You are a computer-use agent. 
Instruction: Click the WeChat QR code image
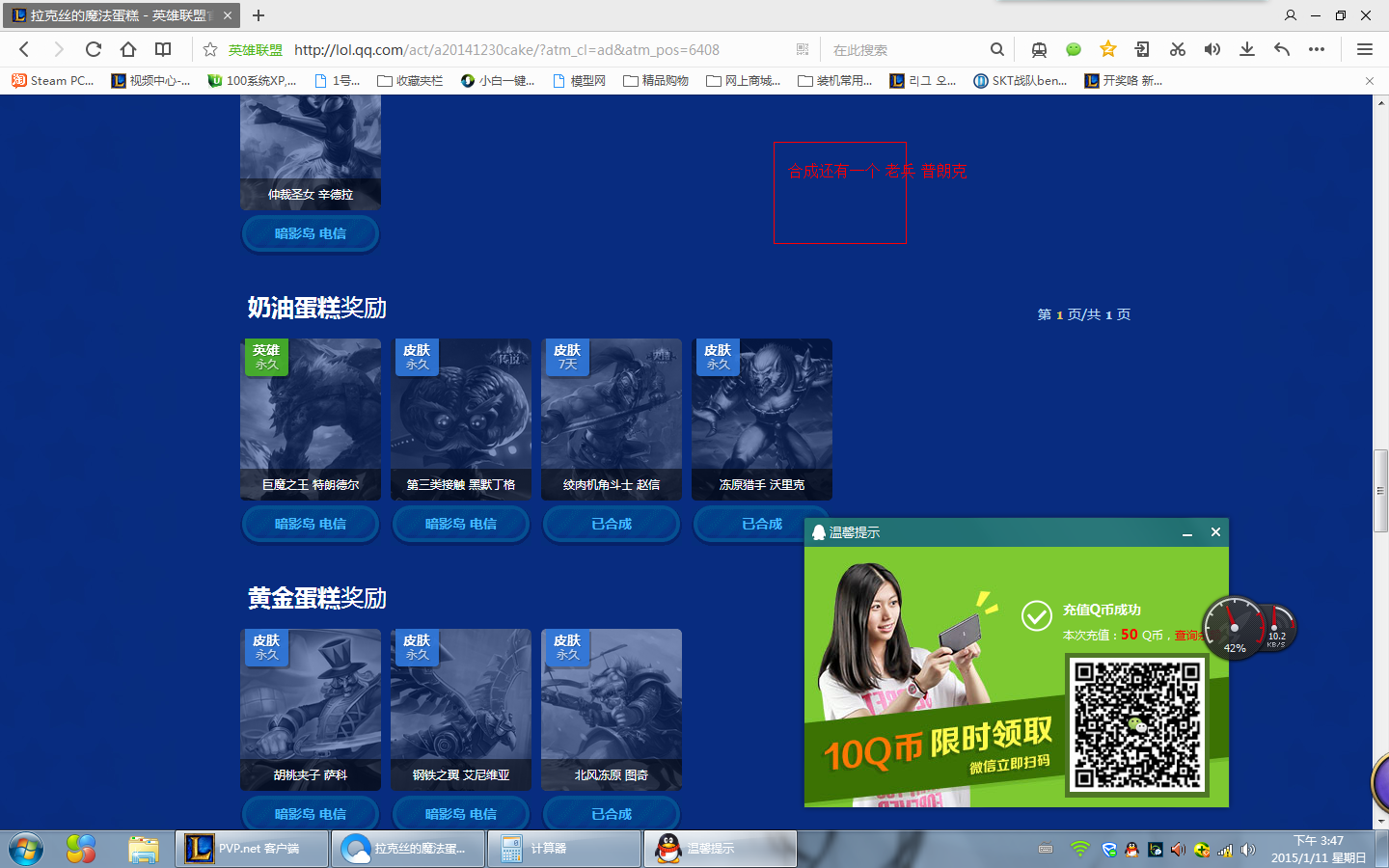tap(1137, 725)
